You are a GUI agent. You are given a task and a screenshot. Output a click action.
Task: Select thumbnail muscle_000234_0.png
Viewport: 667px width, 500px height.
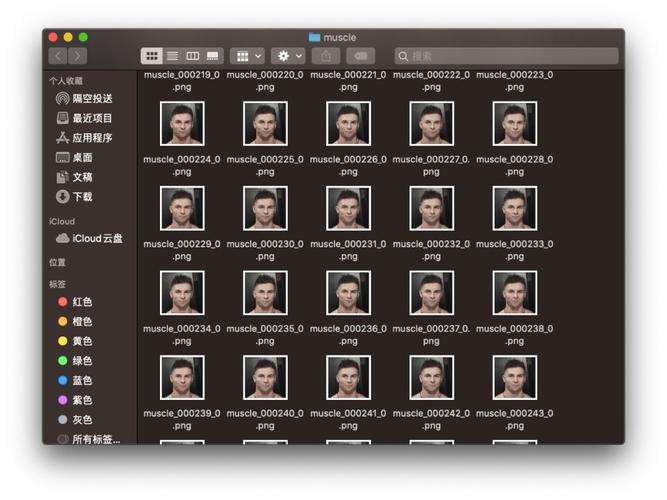182,293
